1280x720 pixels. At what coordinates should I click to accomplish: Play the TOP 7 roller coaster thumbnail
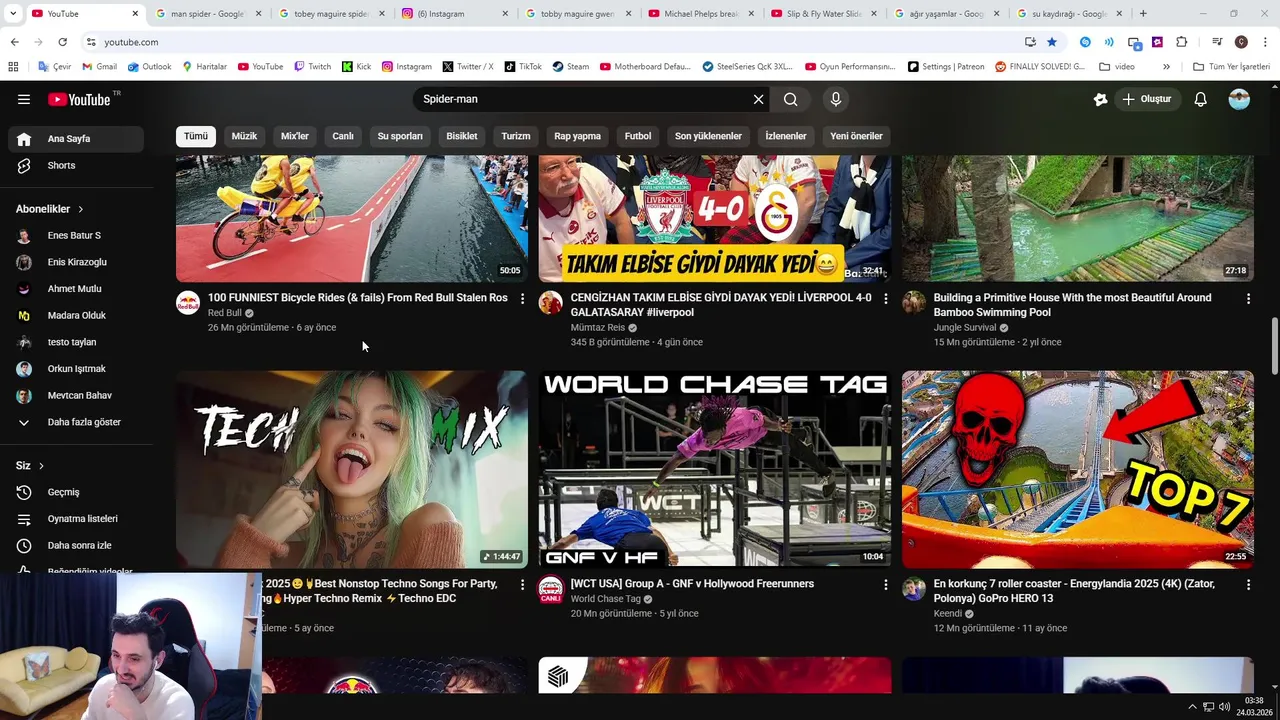(1078, 469)
